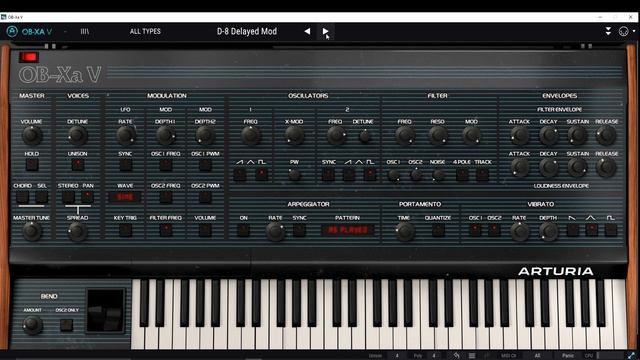The image size is (640, 360).
Task: Toggle the HOLD button
Action: click(31, 164)
